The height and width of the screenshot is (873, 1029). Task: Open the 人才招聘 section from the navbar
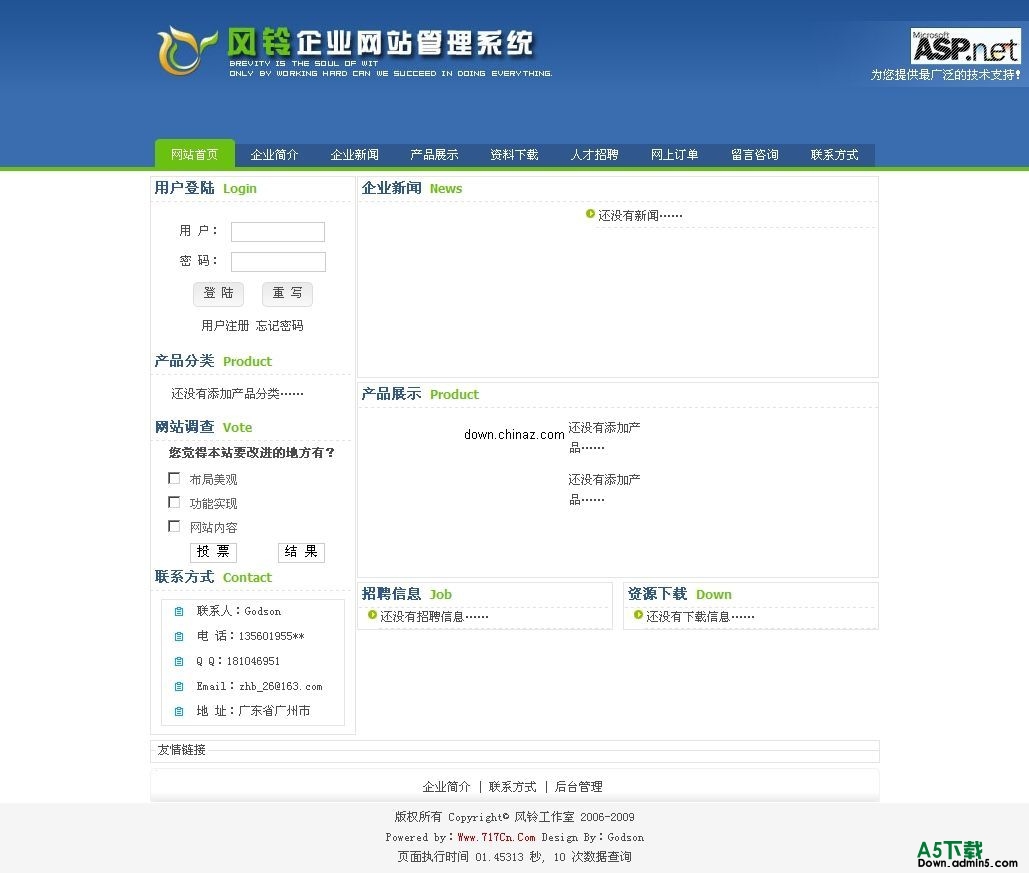point(594,154)
